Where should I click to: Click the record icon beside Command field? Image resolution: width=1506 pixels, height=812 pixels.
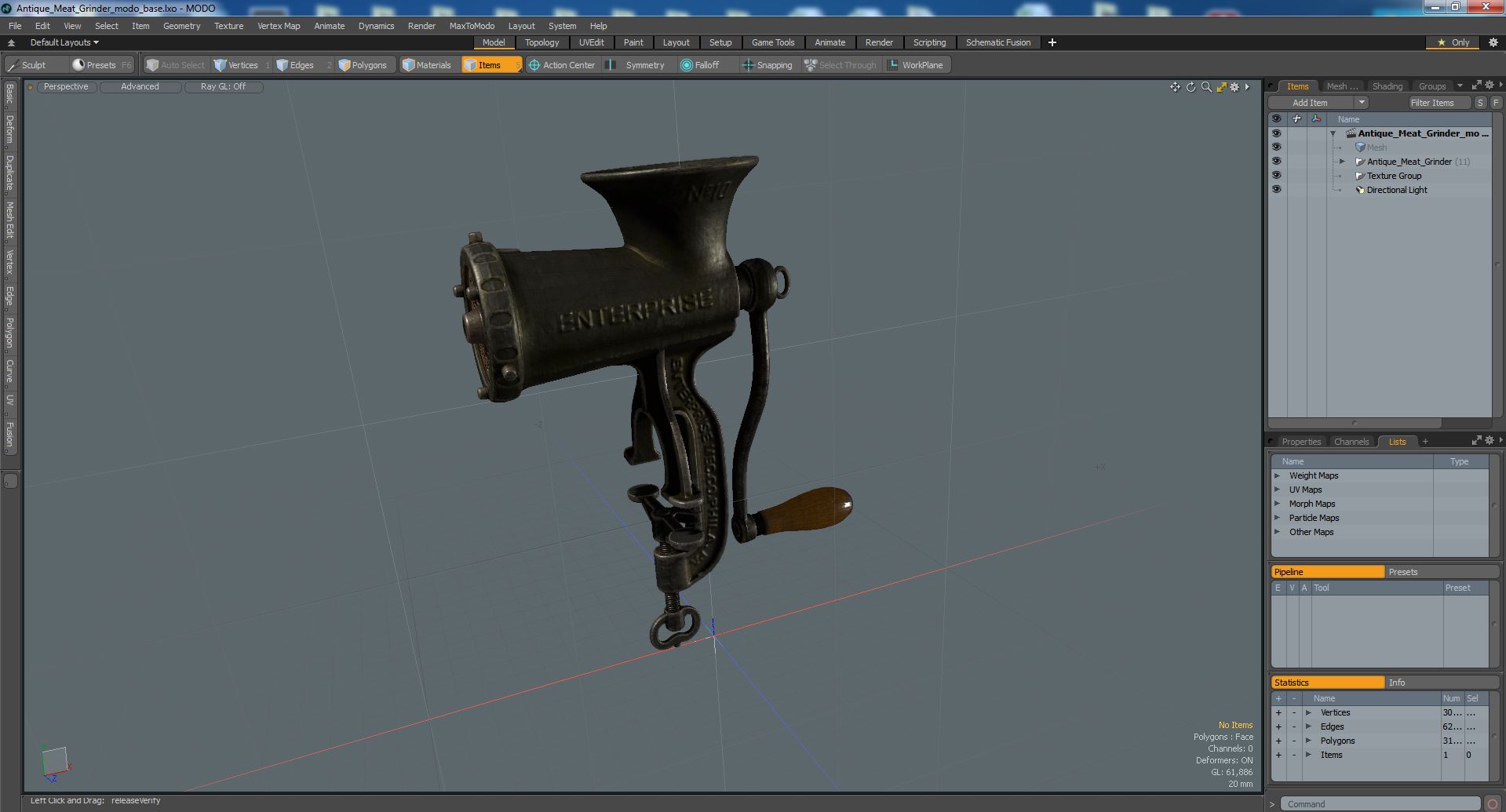pyautogui.click(x=1493, y=804)
